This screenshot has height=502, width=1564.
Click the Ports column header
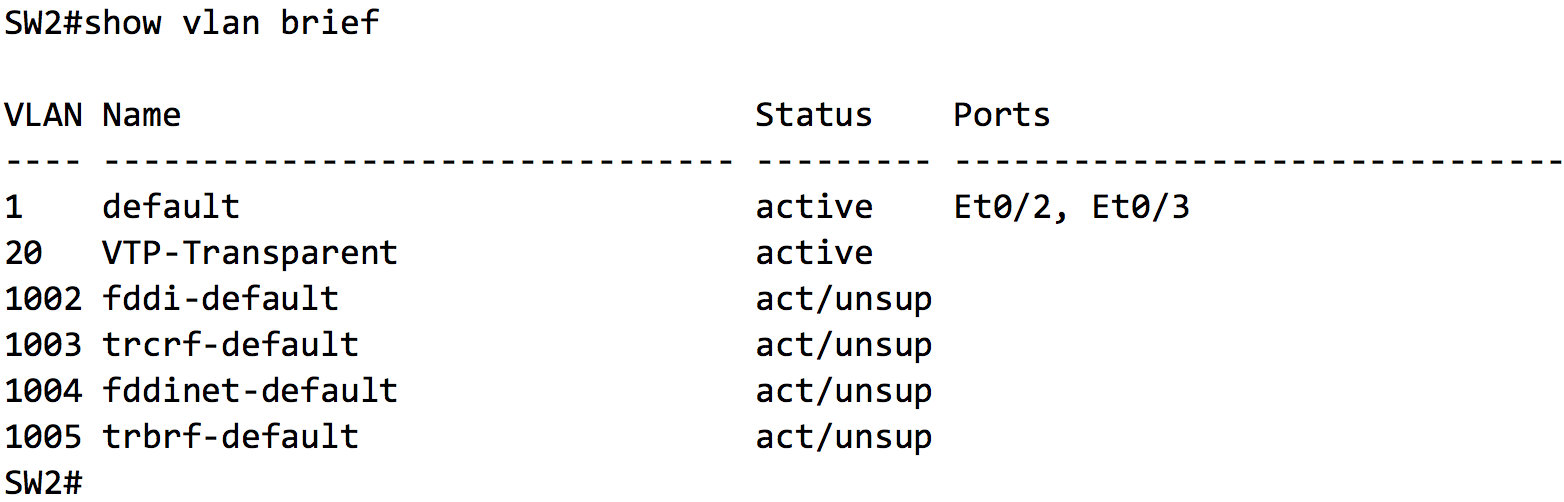tap(1001, 115)
